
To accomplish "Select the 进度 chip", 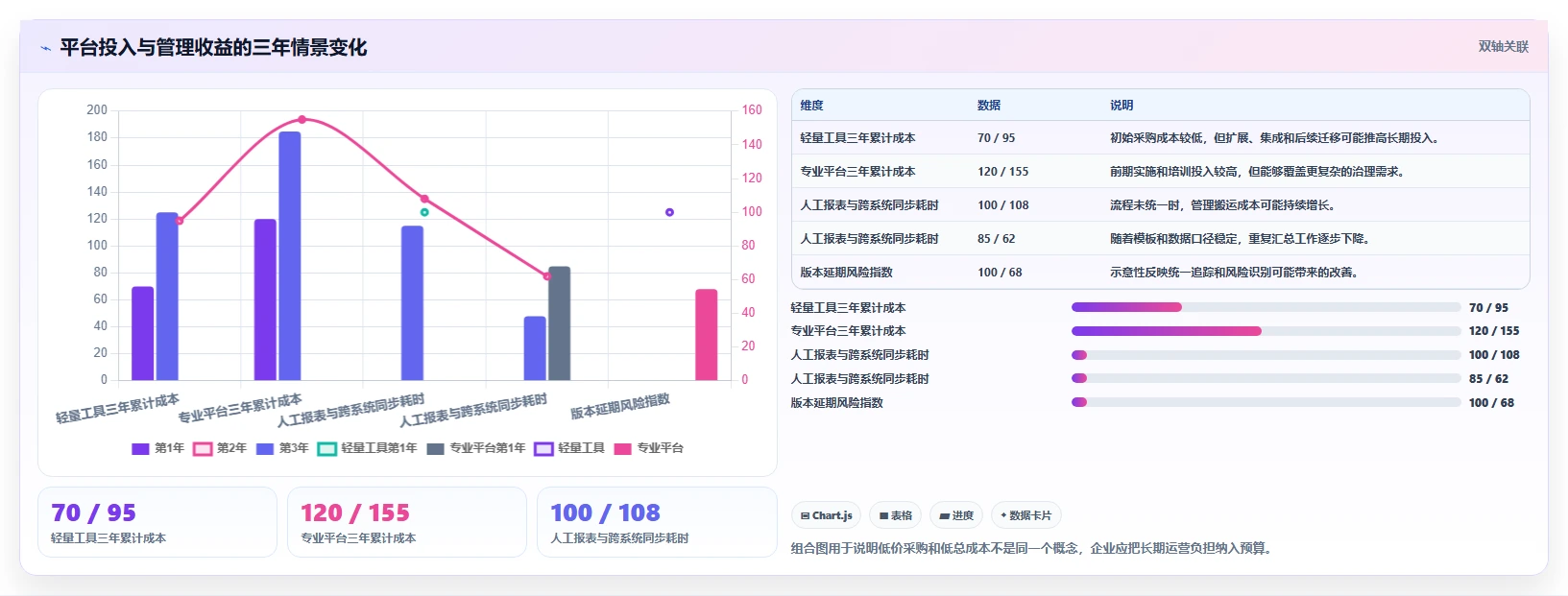I will (956, 515).
